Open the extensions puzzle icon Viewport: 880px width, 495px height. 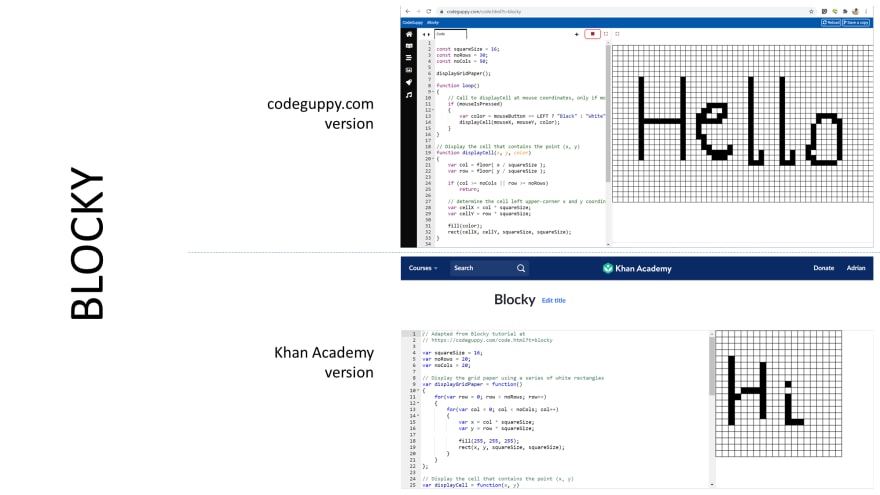845,11
